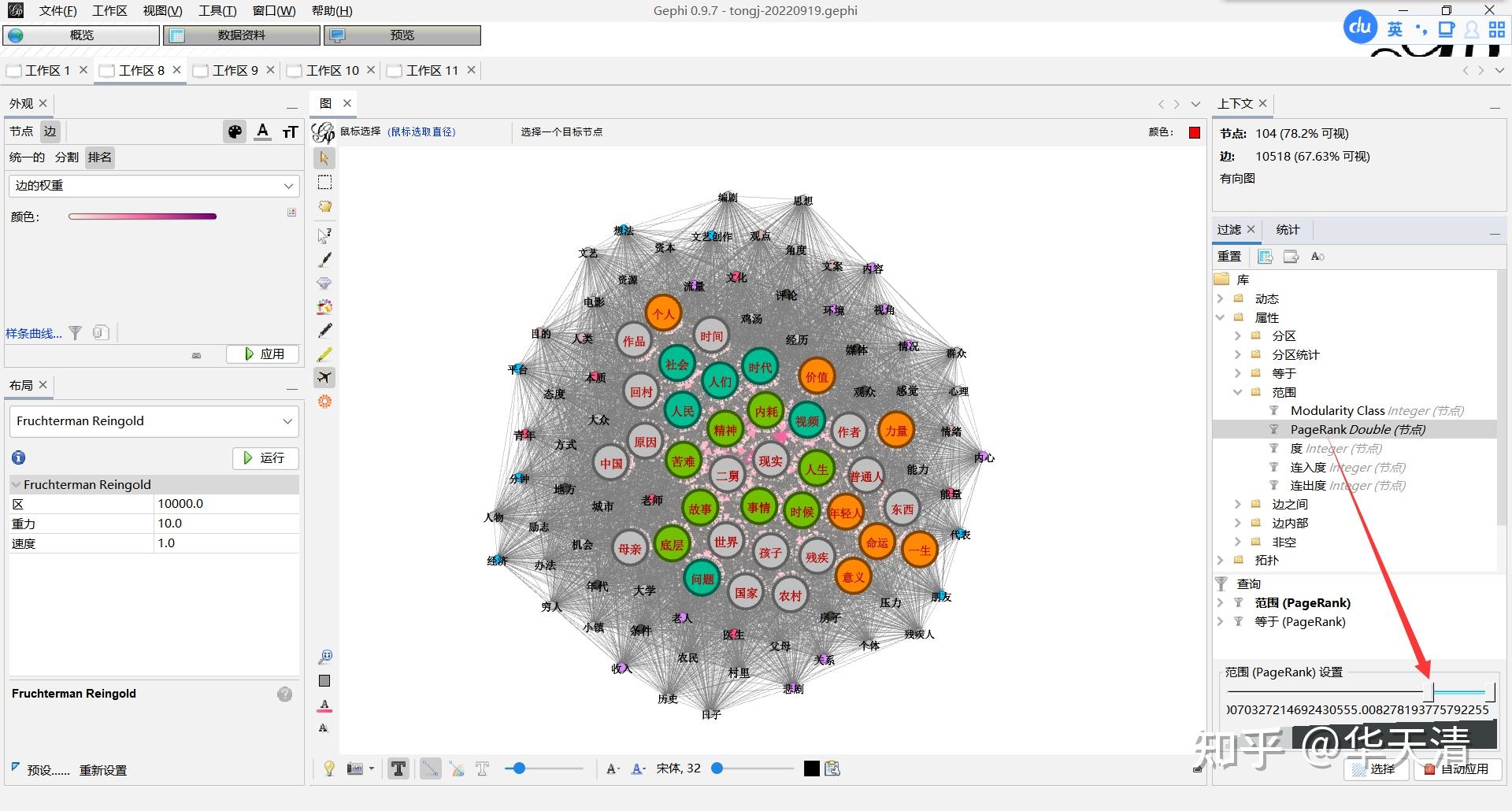1512x811 pixels.
Task: Activate the airplane shortest path tool
Action: tap(324, 378)
